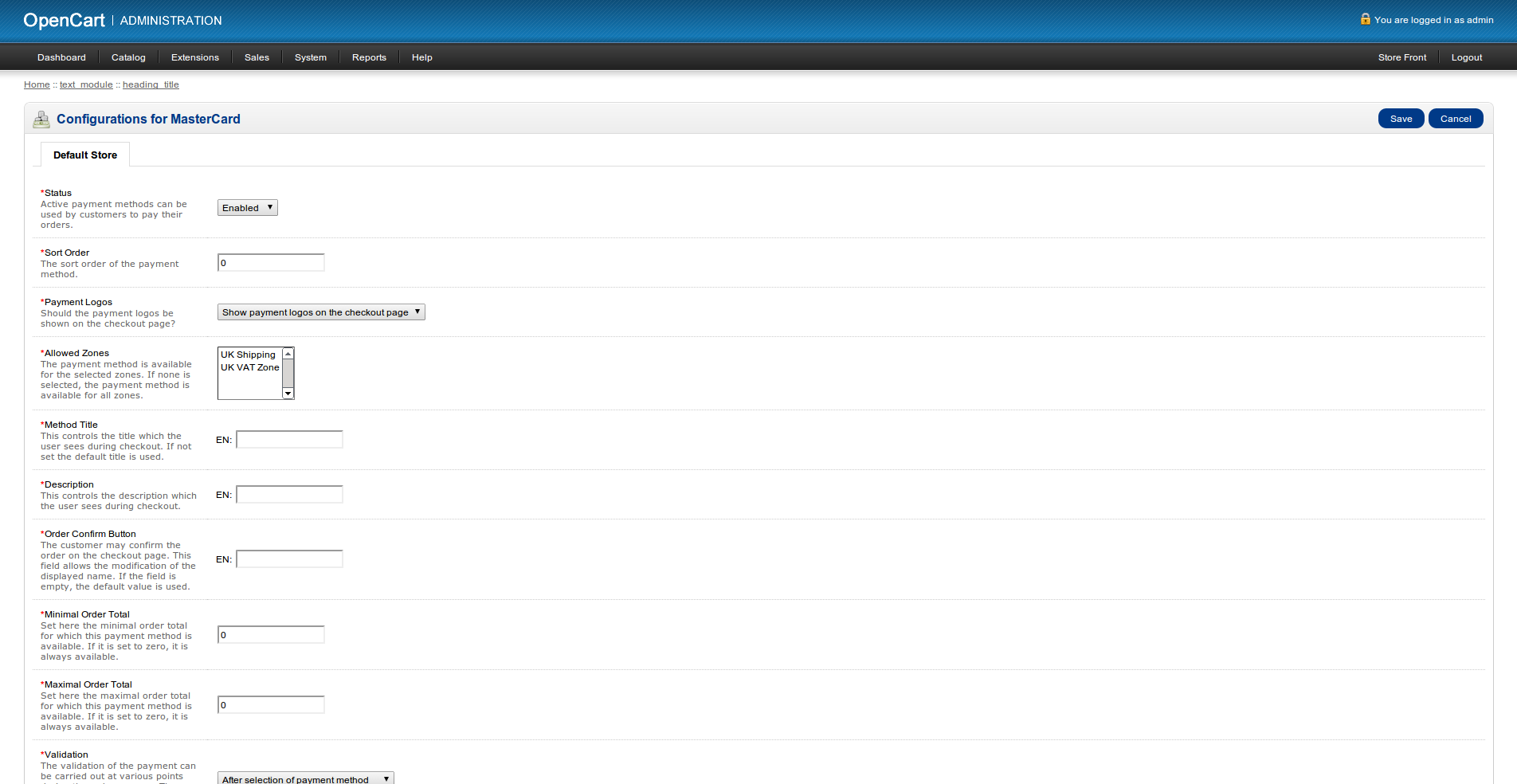Open the Status dropdown set to Enabled

click(247, 208)
